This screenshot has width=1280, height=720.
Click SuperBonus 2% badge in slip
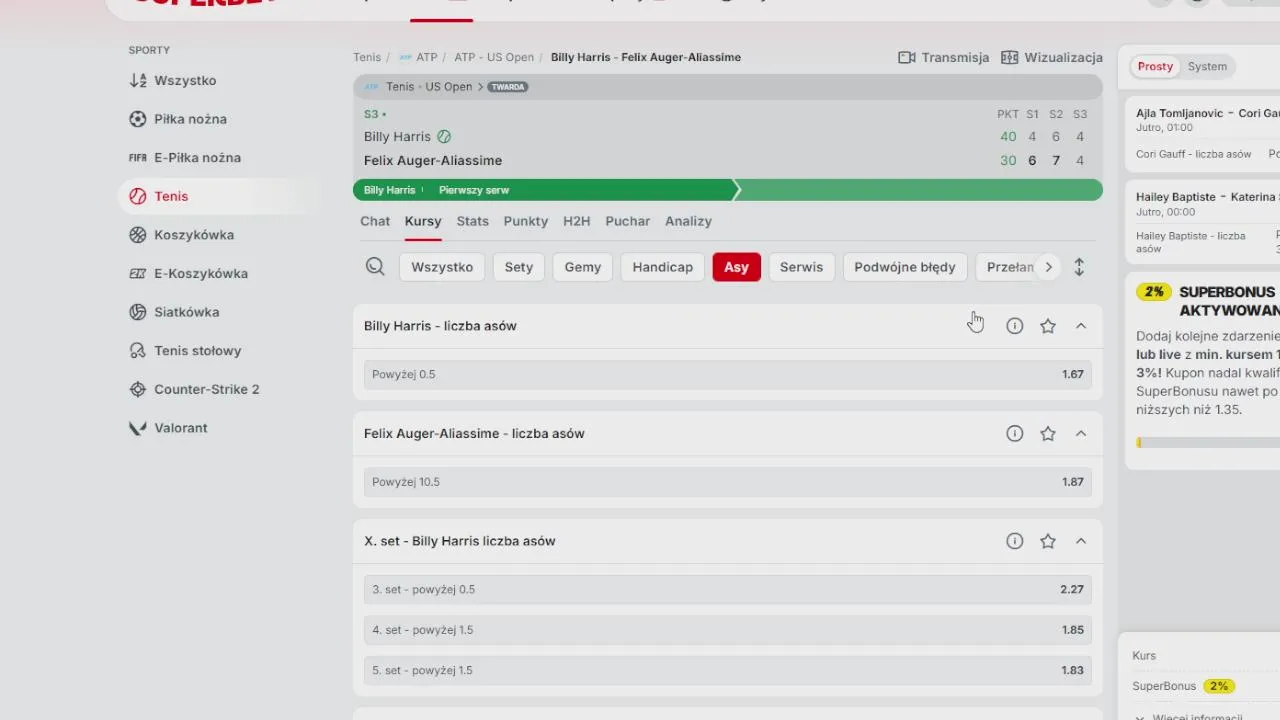(x=1218, y=687)
